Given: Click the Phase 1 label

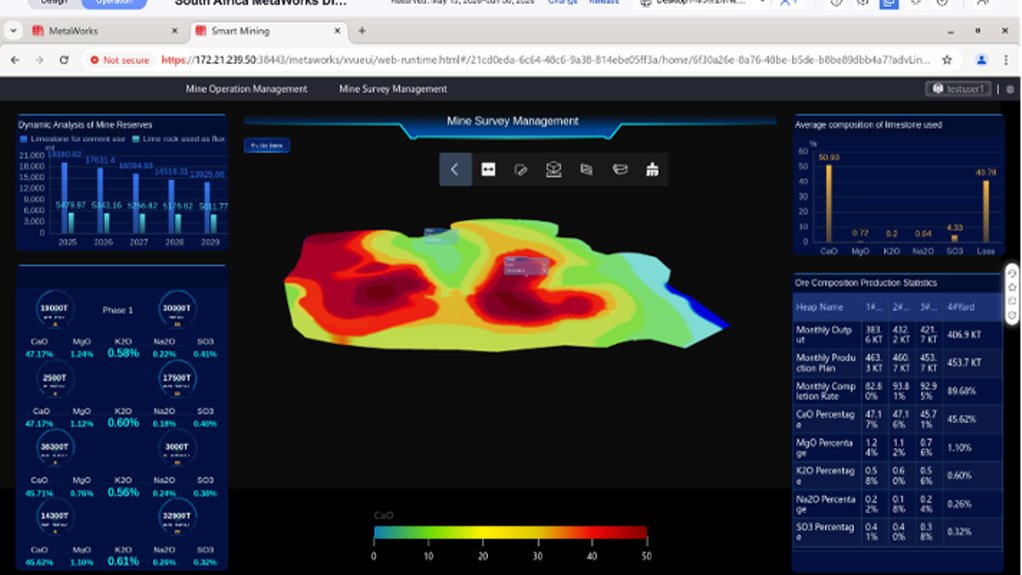Looking at the screenshot, I should tap(117, 310).
